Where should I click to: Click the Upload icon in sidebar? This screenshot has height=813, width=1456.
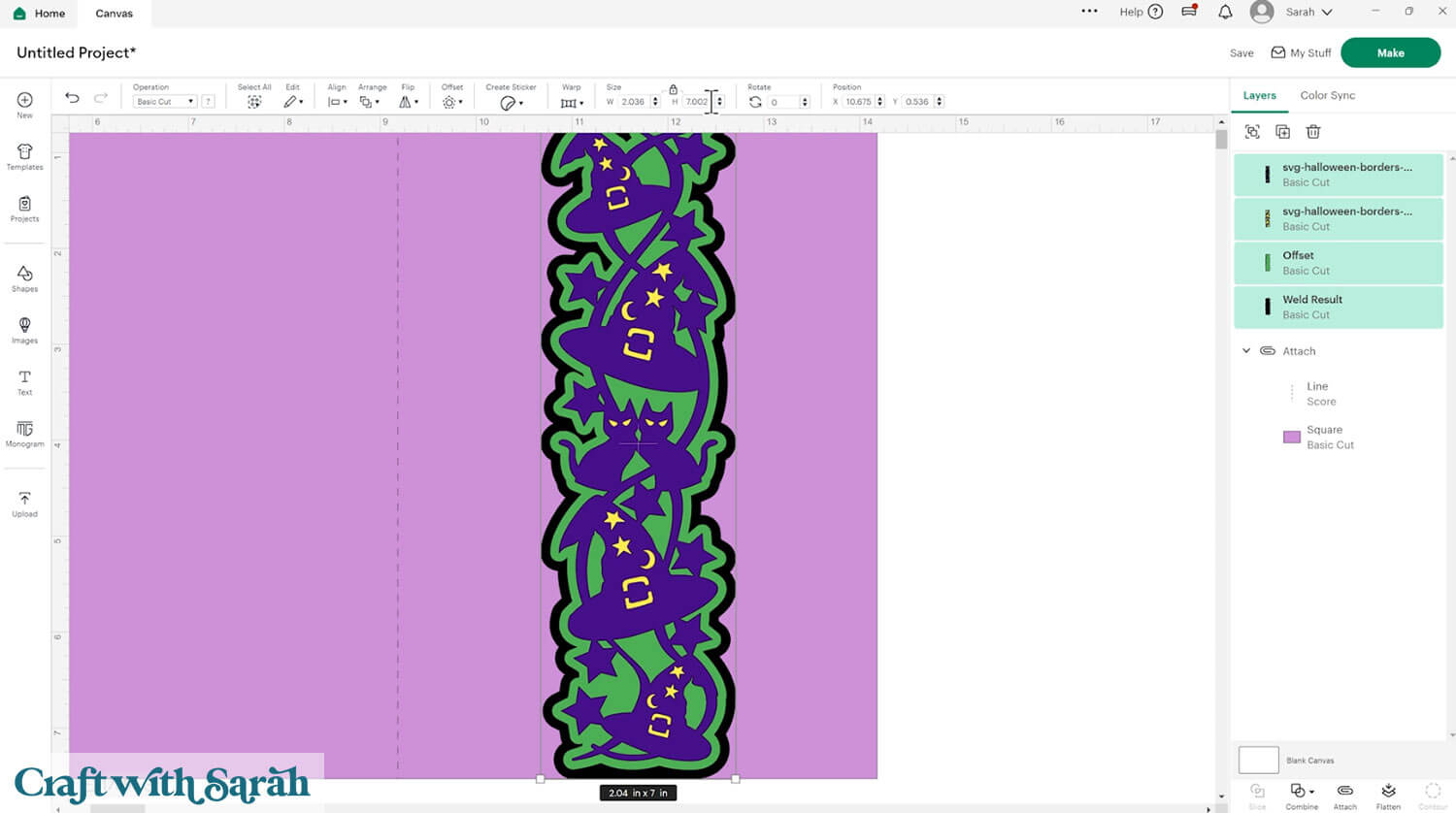click(x=24, y=504)
